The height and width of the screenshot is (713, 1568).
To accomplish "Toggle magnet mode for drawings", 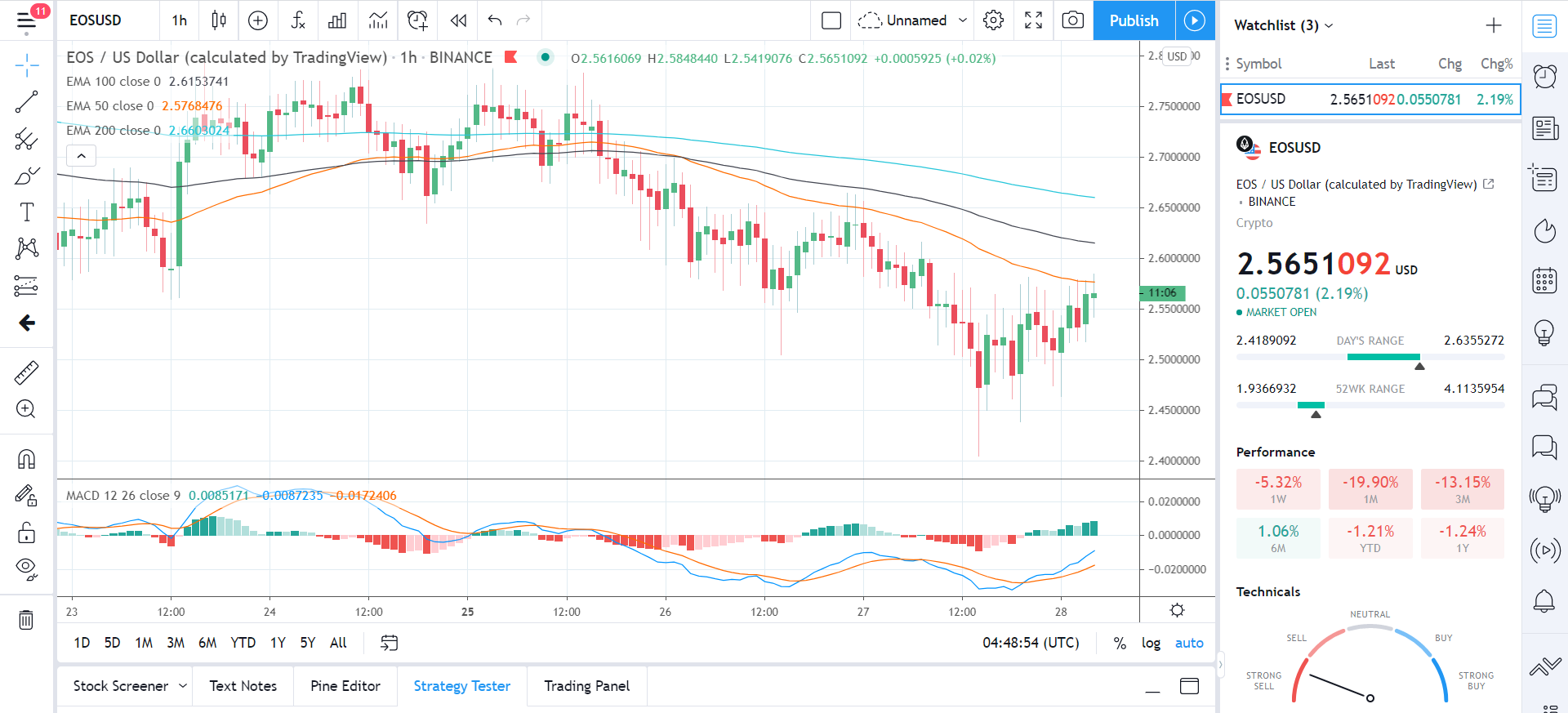I will pos(26,459).
